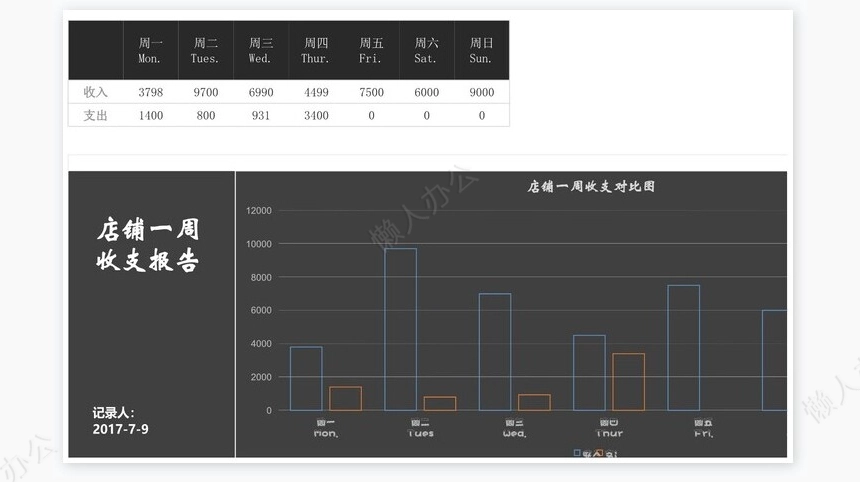Click the 记录人 date text 2017-7-9
The image size is (860, 482).
121,429
